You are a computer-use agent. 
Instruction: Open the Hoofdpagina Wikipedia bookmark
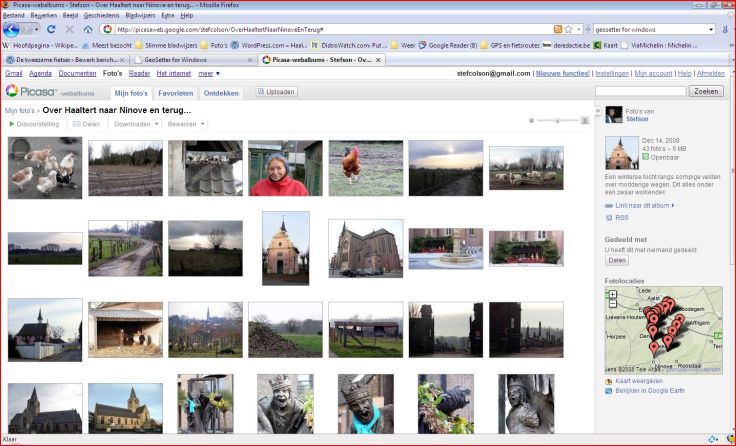[40, 46]
